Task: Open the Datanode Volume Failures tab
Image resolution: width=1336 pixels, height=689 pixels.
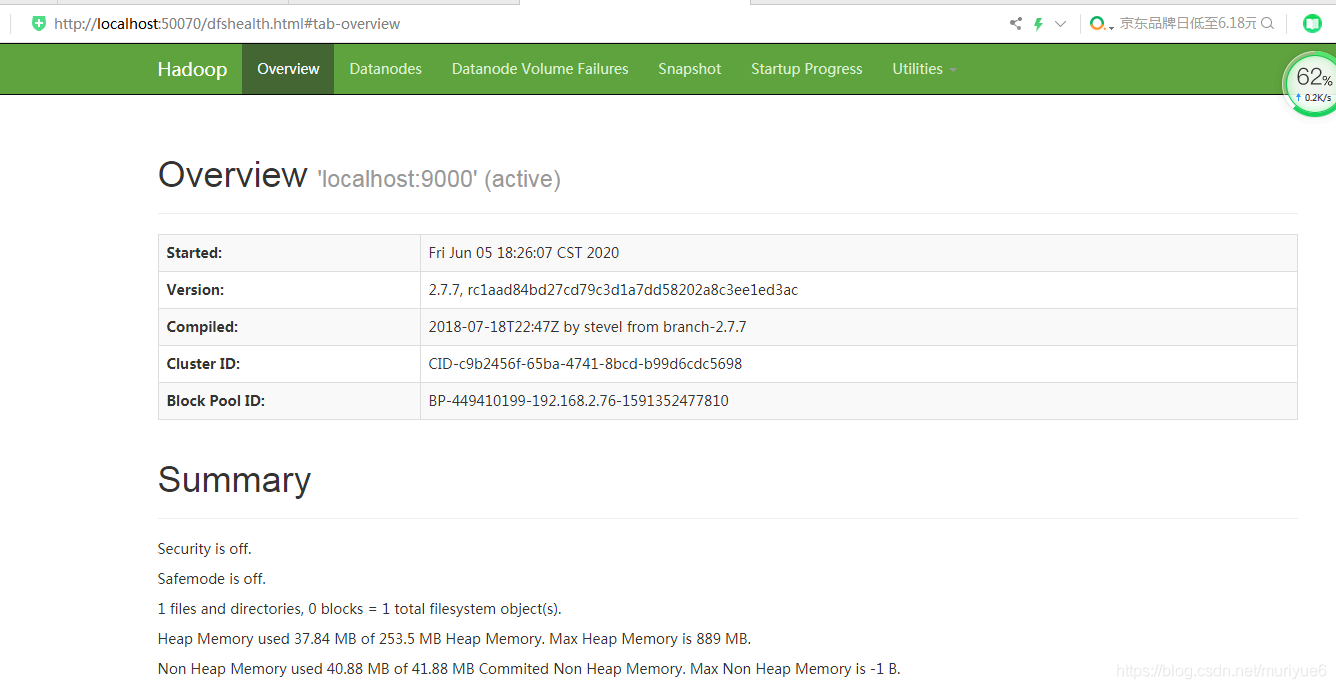Action: pyautogui.click(x=540, y=69)
